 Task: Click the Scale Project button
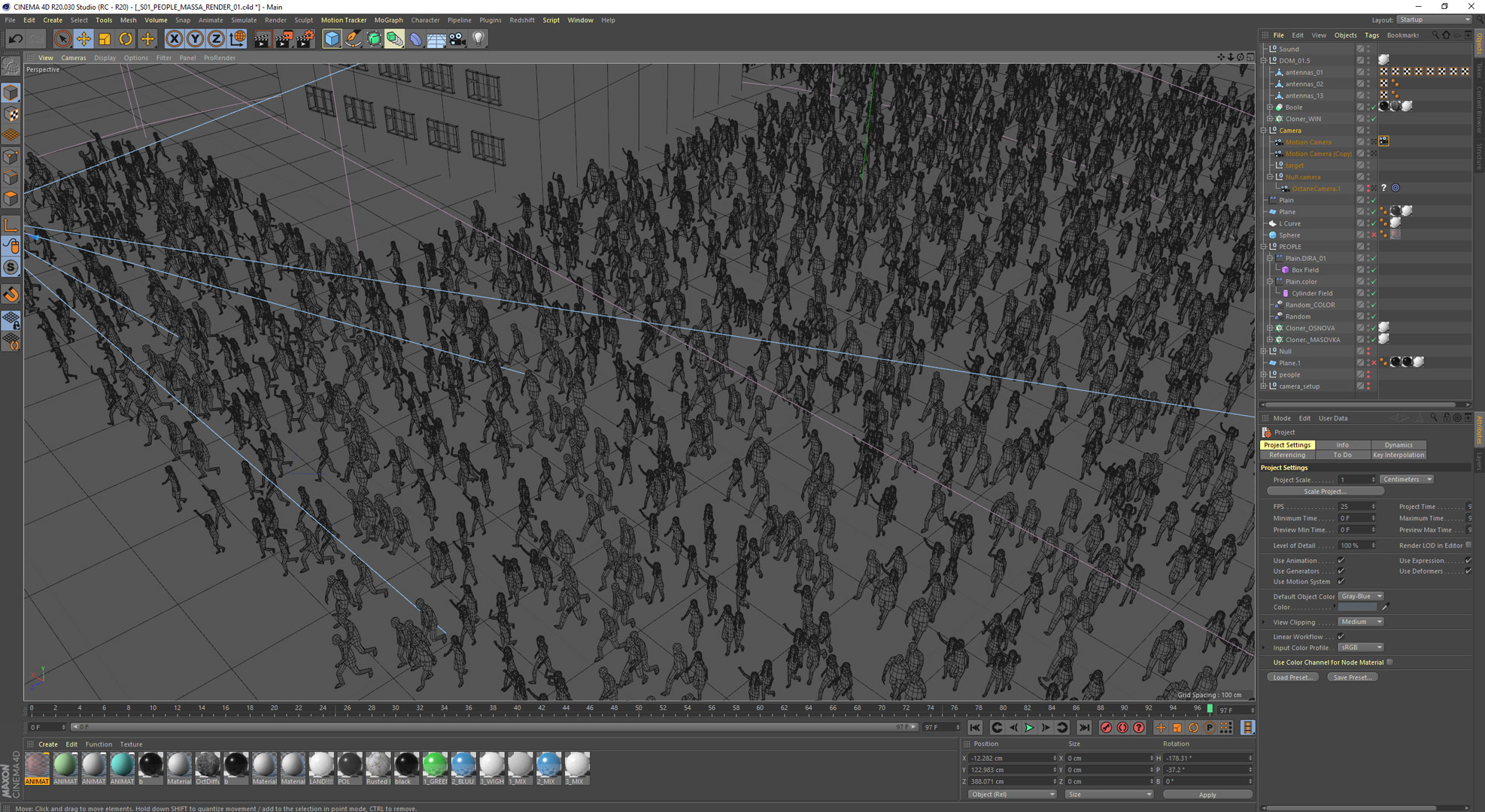[1325, 492]
